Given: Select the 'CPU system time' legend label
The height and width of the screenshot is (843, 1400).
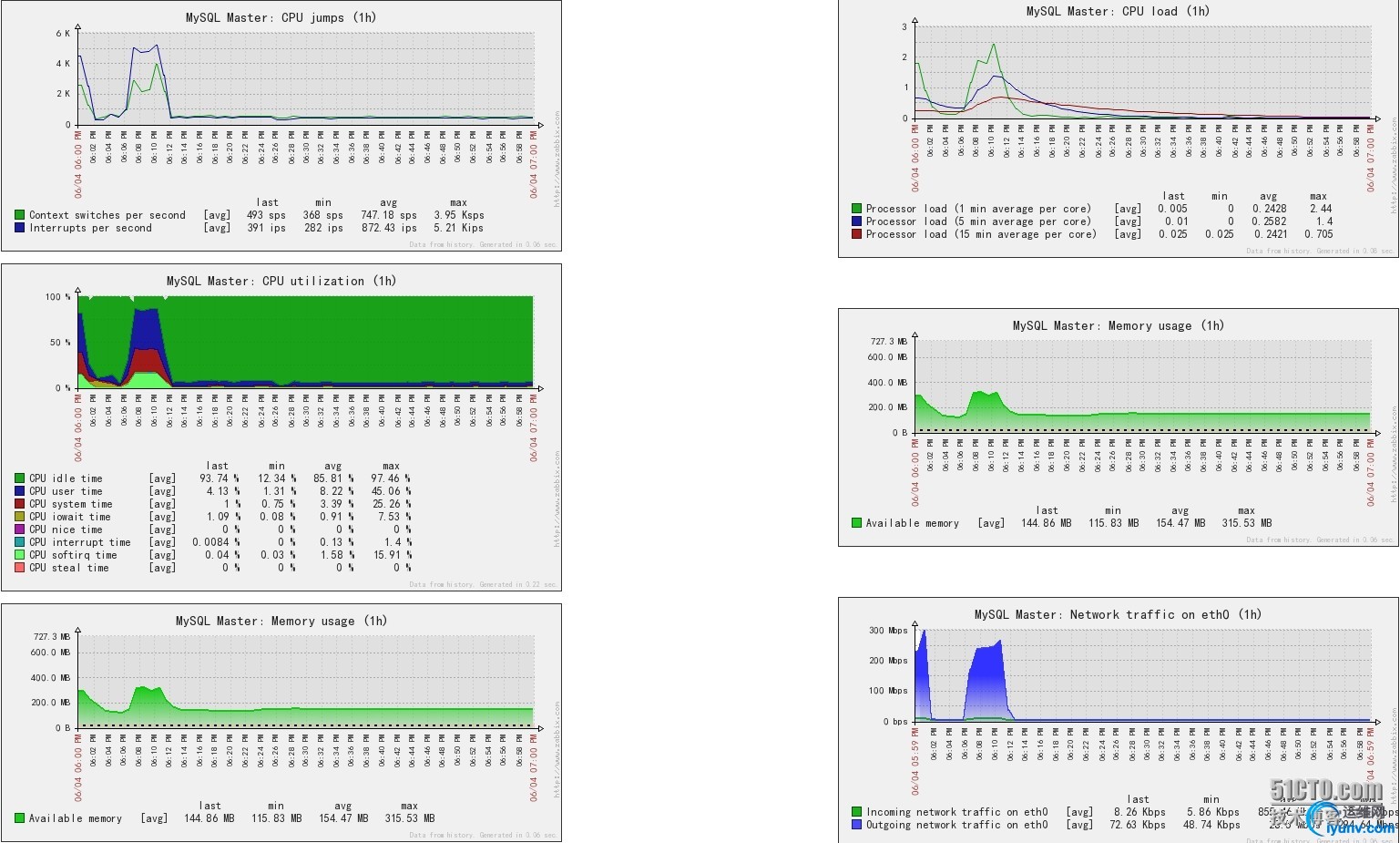Looking at the screenshot, I should pyautogui.click(x=71, y=504).
